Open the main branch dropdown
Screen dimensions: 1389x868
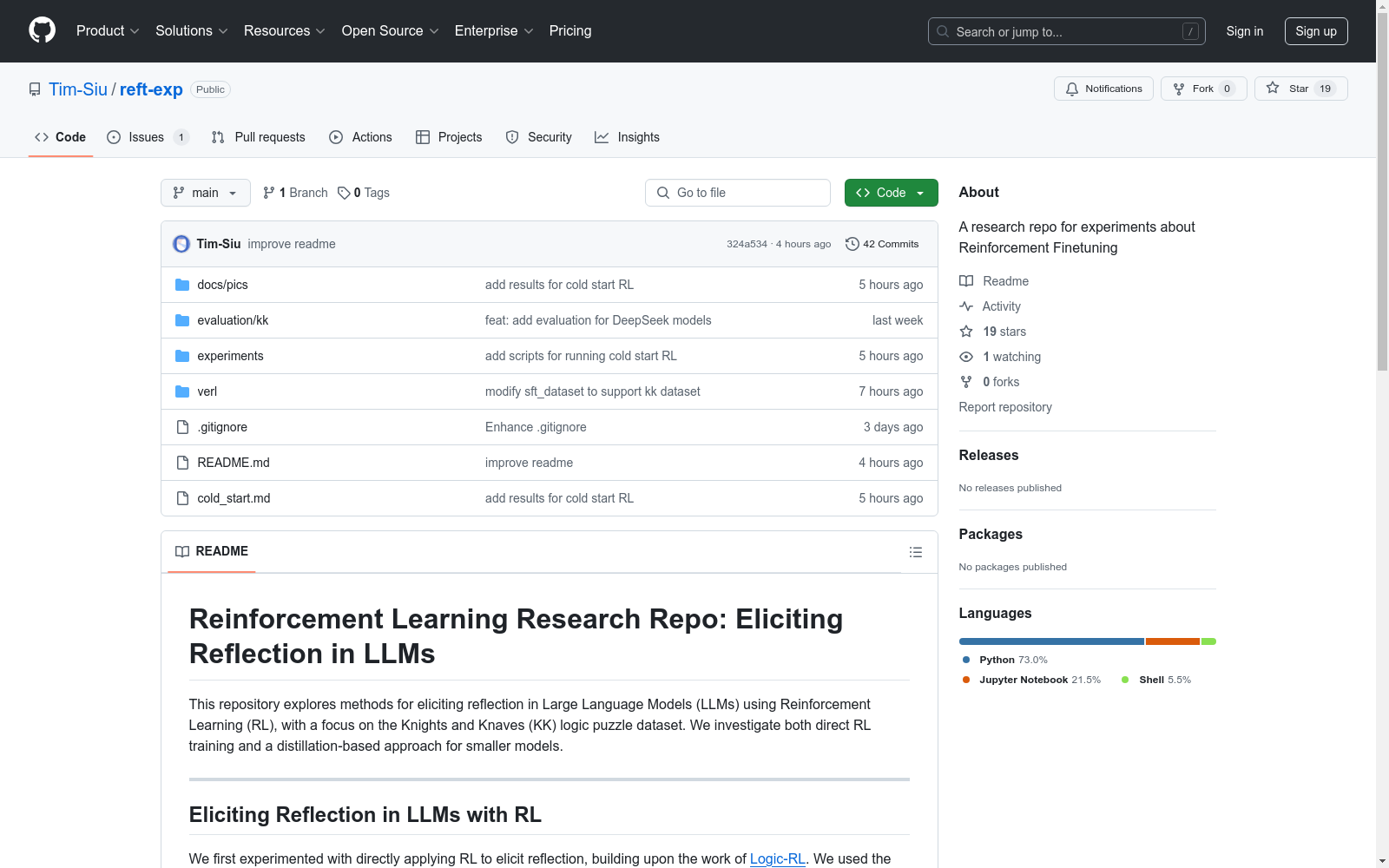click(x=206, y=193)
